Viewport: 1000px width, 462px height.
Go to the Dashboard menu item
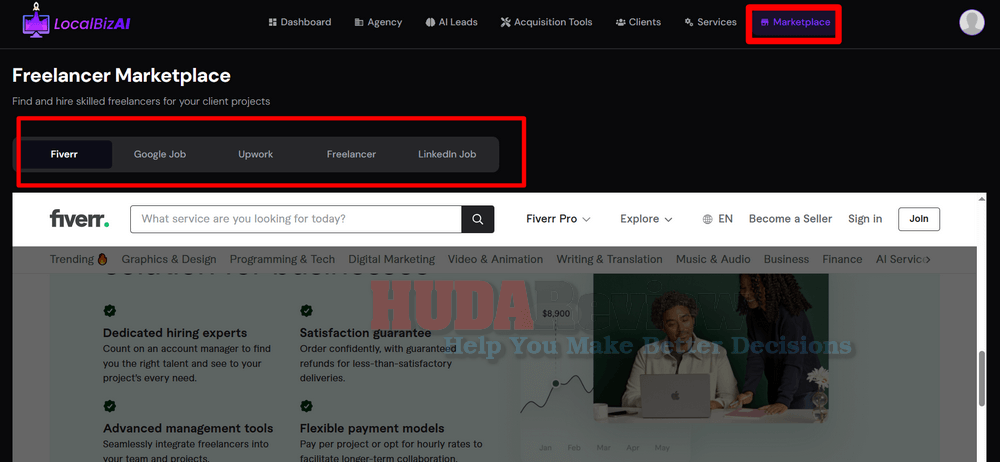(x=300, y=22)
